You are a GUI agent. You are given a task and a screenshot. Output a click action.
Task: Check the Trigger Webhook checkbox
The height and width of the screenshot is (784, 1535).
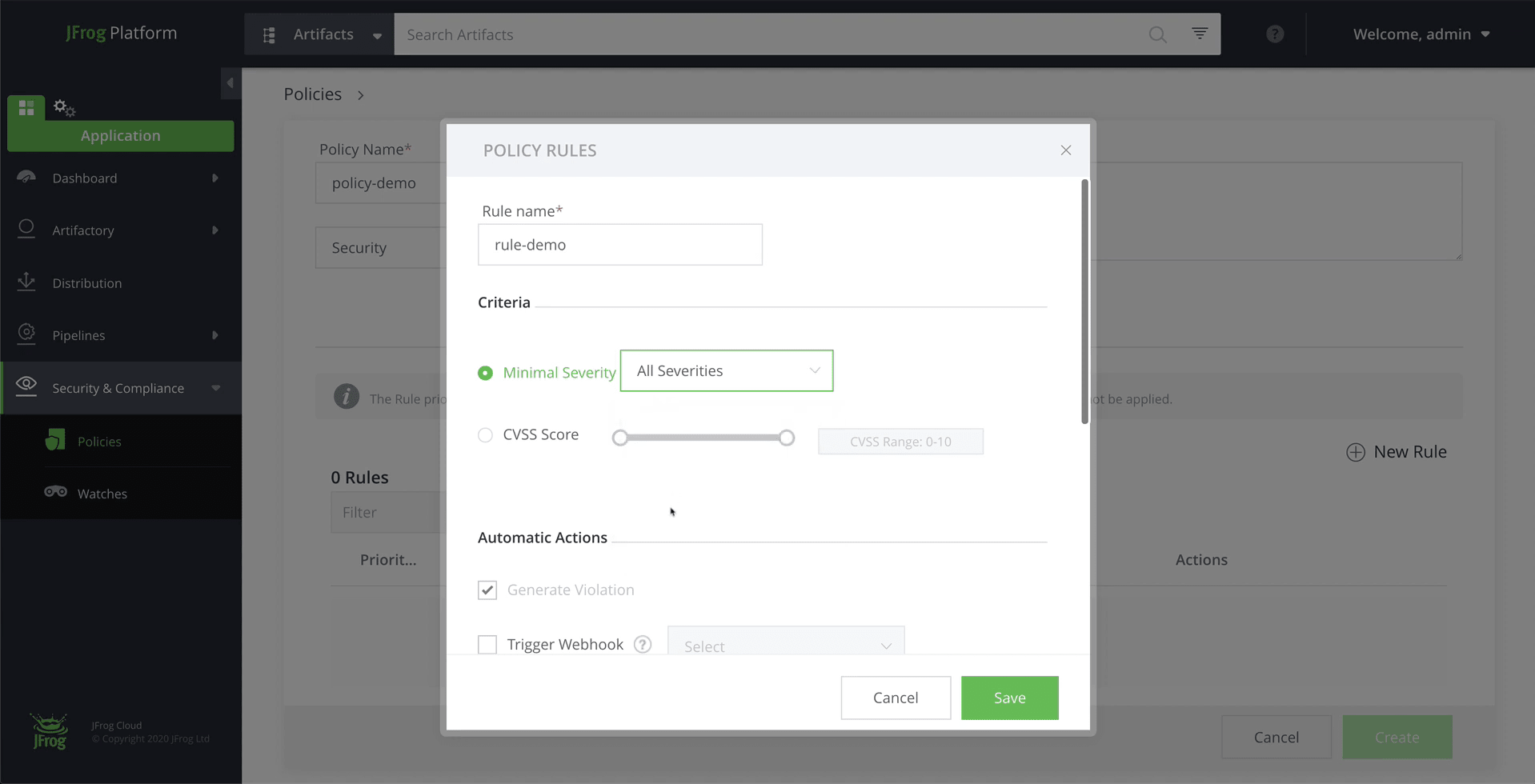[487, 644]
